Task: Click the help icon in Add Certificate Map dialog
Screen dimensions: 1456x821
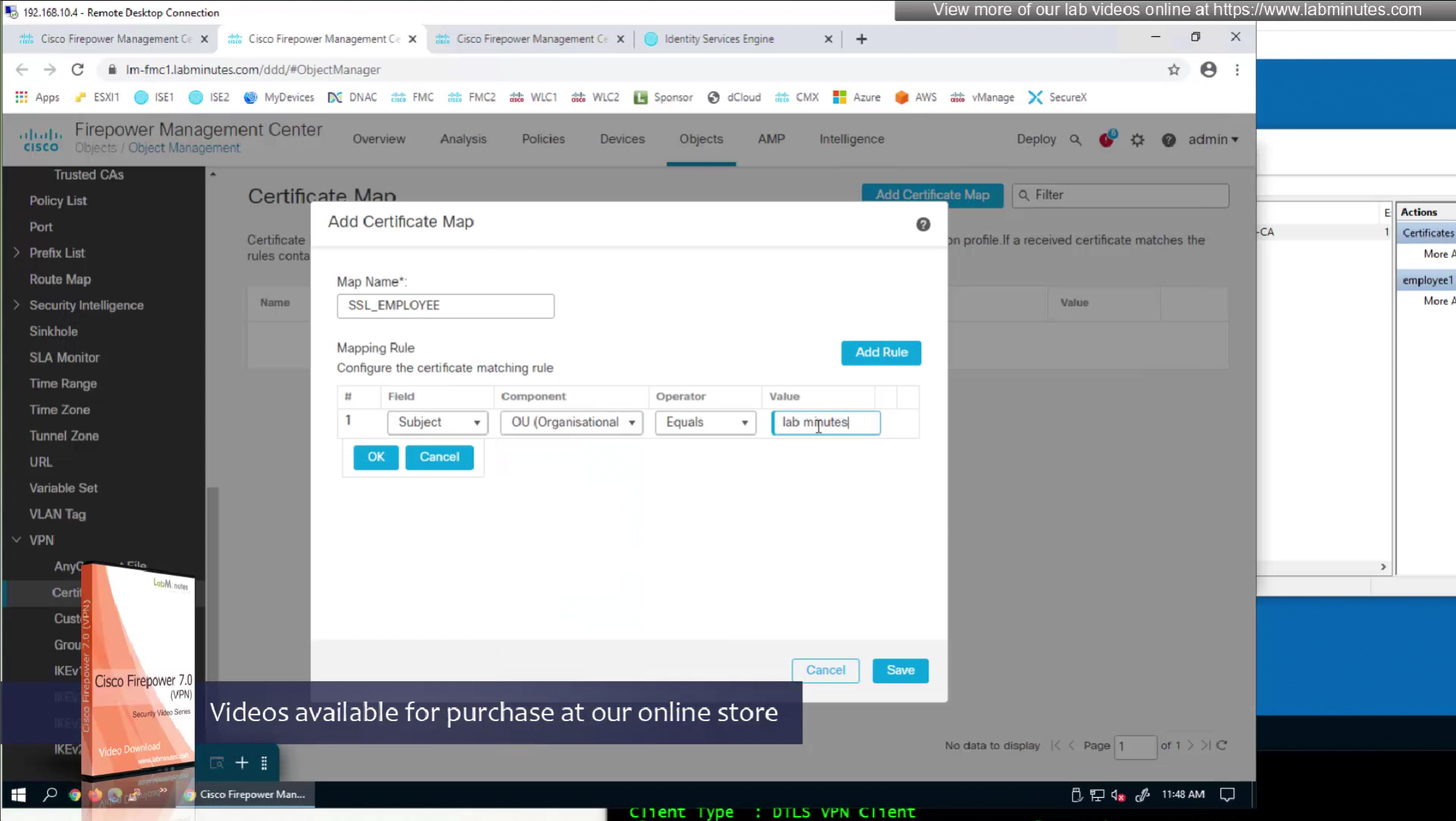Action: pos(923,225)
